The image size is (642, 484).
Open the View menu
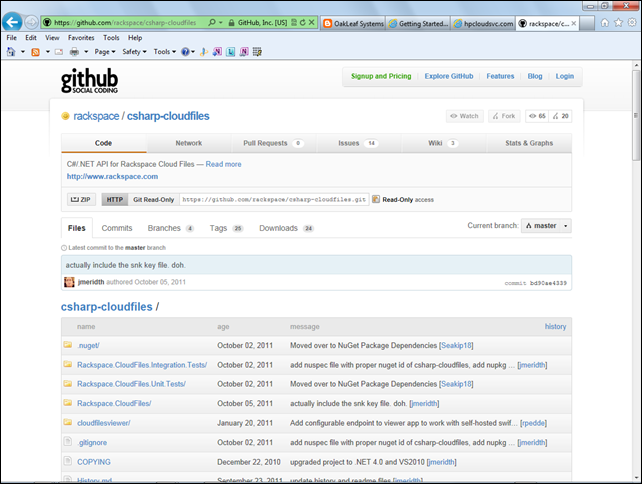coord(52,38)
